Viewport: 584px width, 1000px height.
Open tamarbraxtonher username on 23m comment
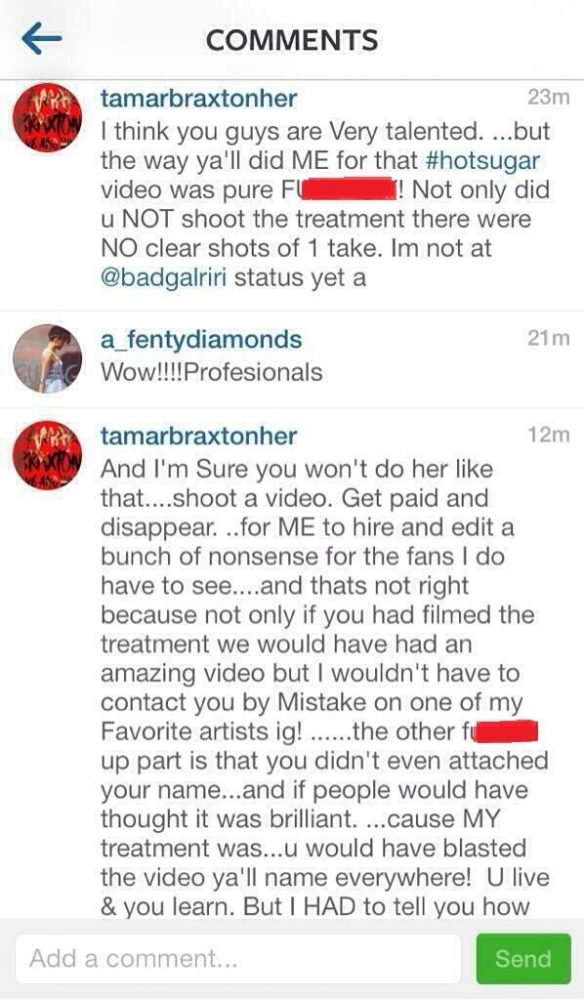pyautogui.click(x=198, y=99)
